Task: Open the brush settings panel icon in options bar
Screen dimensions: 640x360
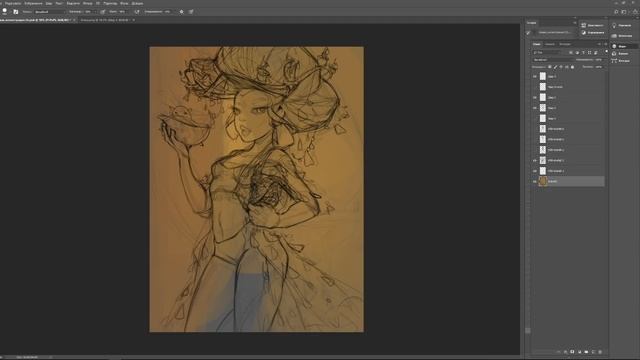Action: (16, 12)
